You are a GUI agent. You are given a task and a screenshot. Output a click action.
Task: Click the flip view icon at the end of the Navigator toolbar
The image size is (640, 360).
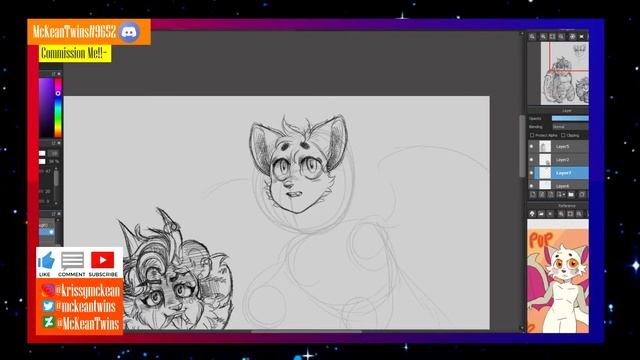click(582, 36)
